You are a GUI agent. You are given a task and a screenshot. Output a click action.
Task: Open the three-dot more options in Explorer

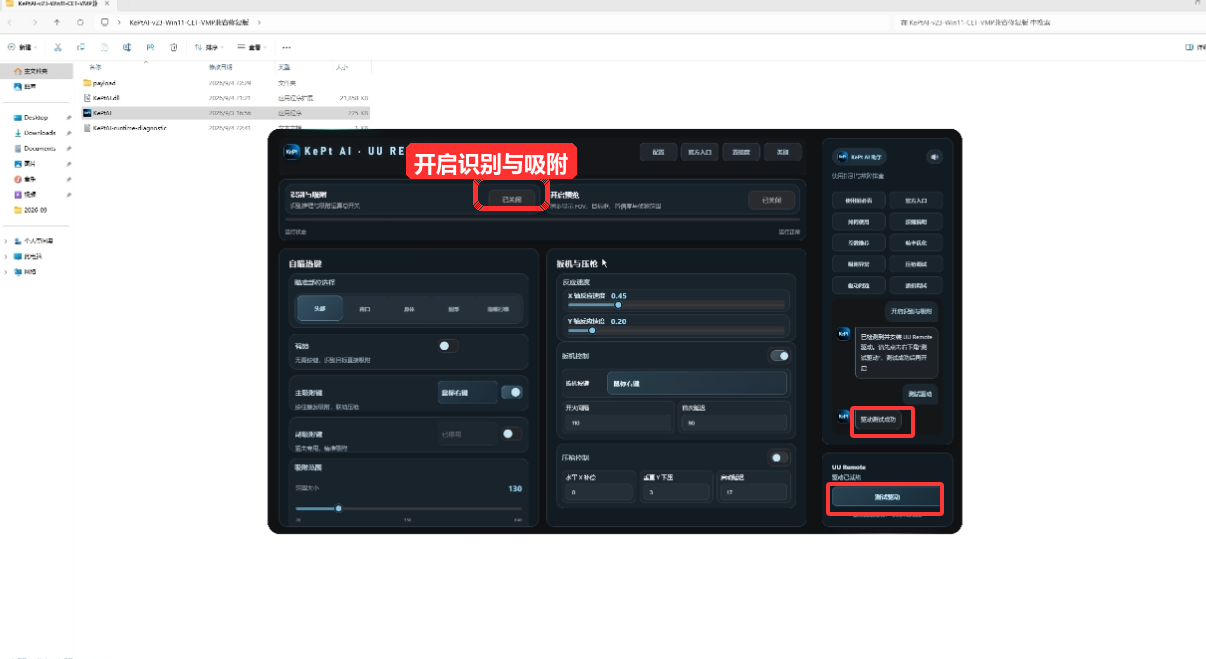286,47
